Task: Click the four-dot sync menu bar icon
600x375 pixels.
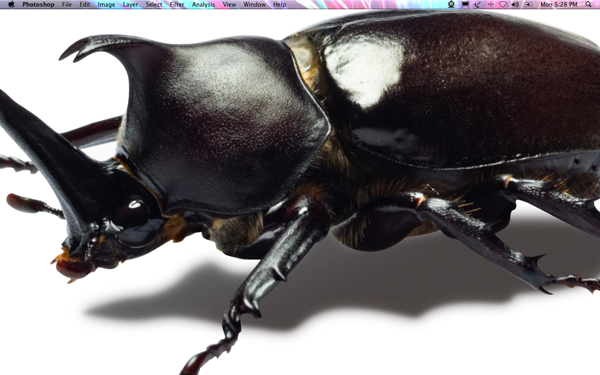Action: [490, 4]
